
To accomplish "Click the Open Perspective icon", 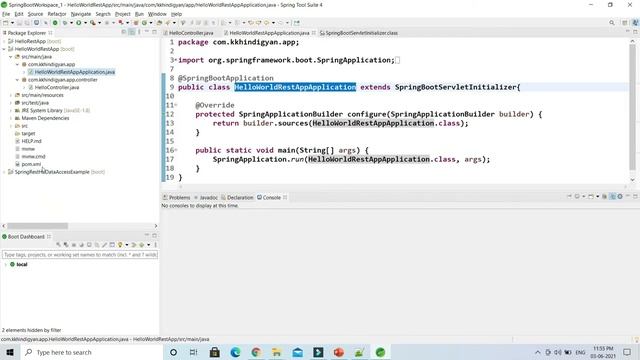I will [624, 23].
